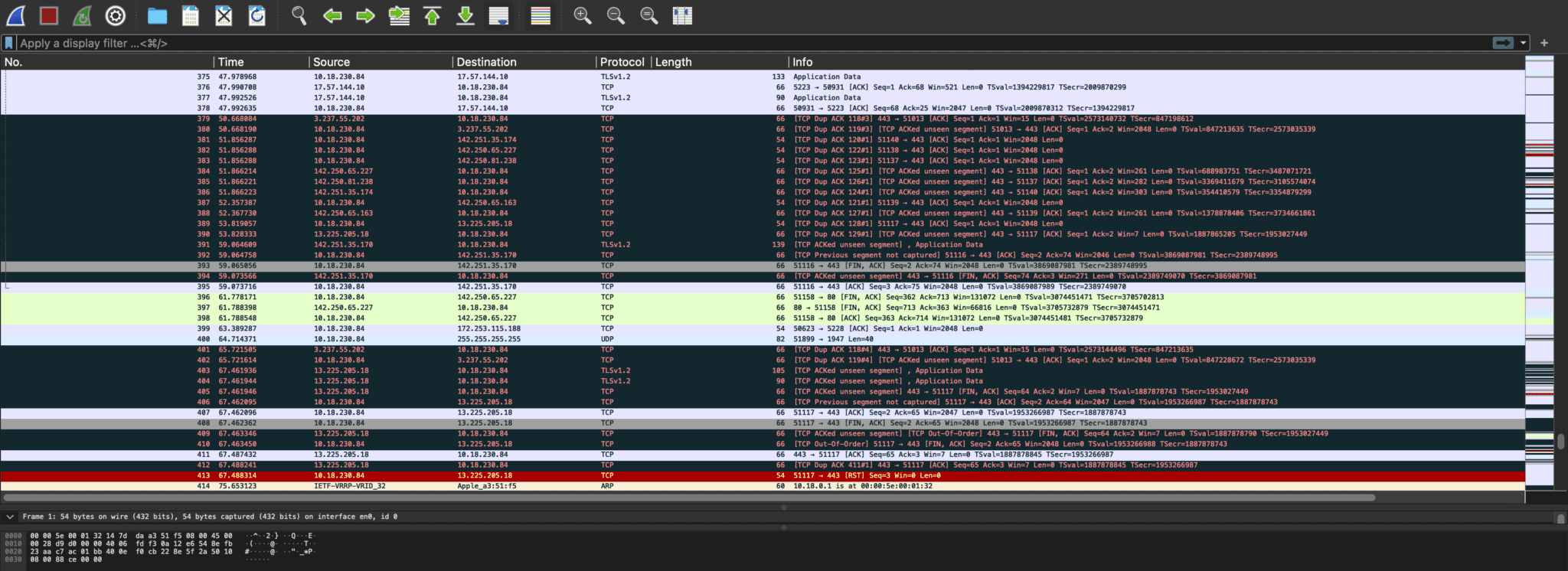Open a capture file with folder icon
The height and width of the screenshot is (571, 1568).
[157, 15]
